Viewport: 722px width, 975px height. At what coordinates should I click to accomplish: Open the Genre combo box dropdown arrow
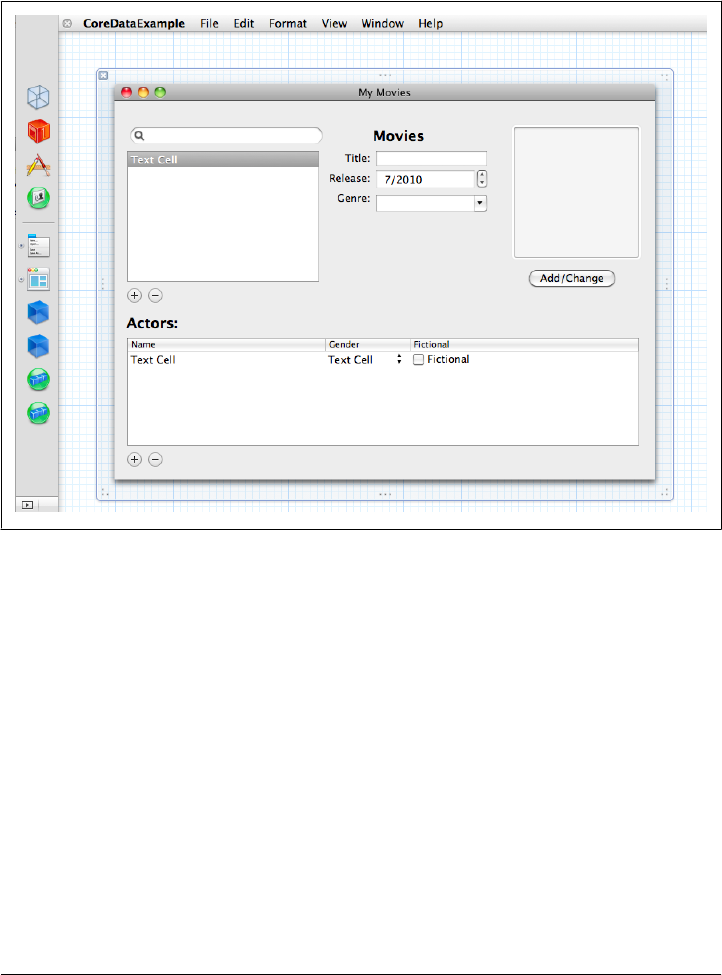(x=480, y=203)
